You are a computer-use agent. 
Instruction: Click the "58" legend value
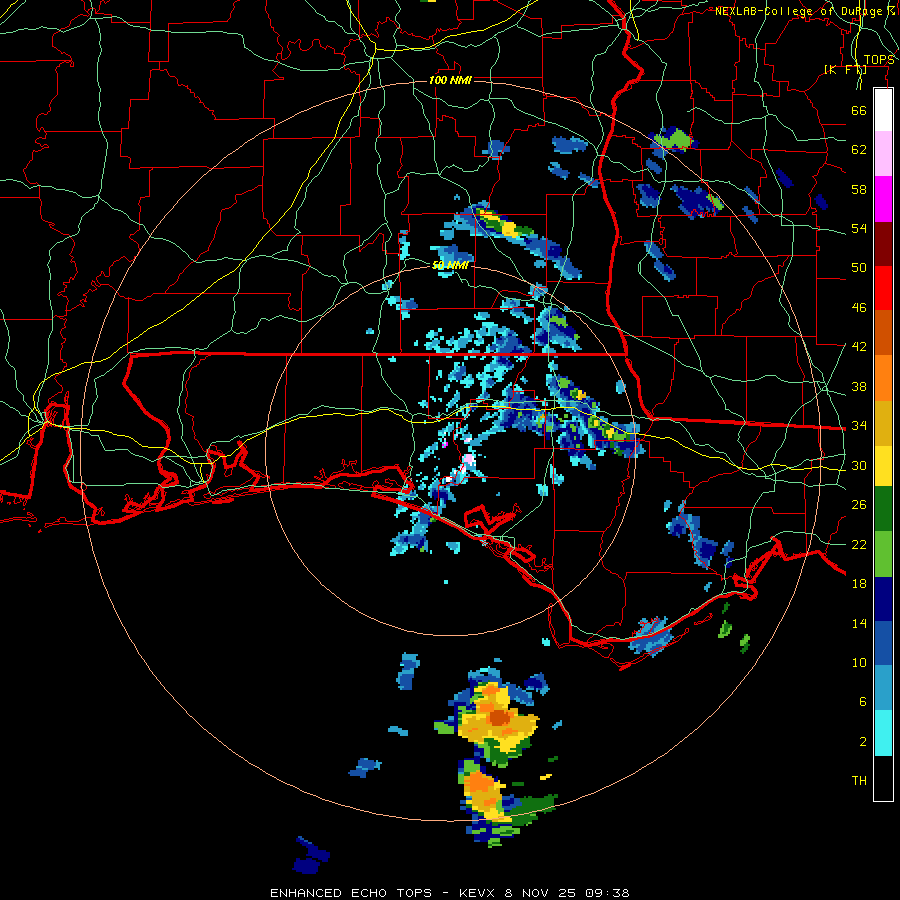859,189
